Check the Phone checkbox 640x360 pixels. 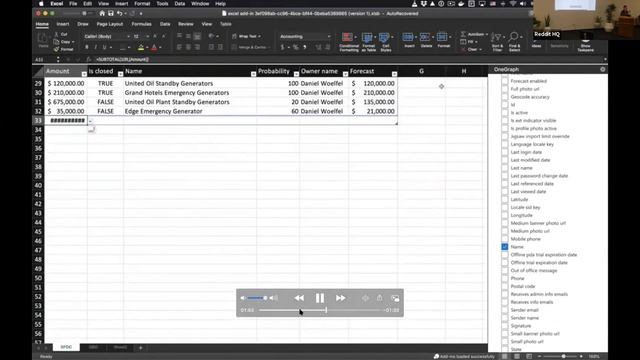[505, 278]
